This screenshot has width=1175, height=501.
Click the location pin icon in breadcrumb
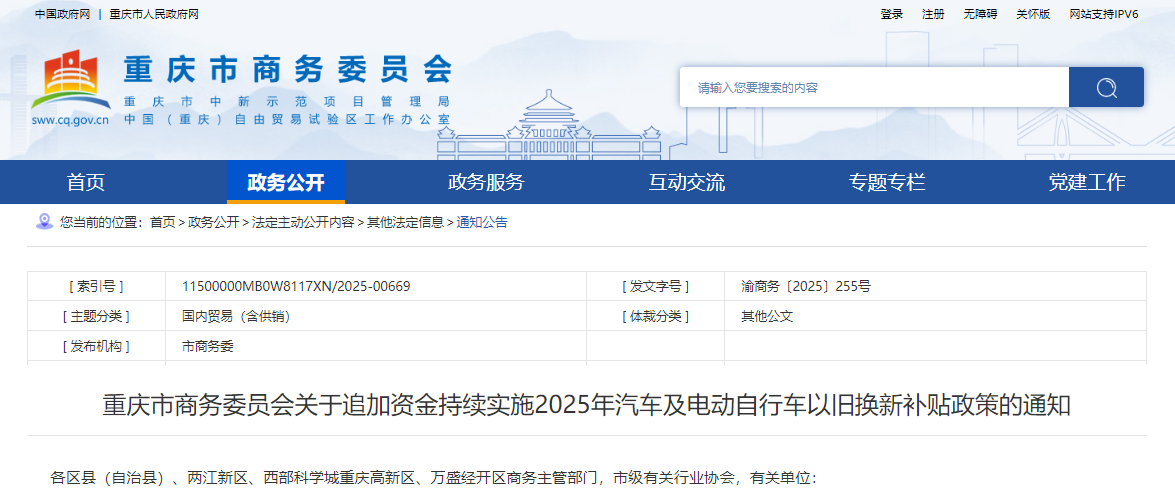point(43,221)
